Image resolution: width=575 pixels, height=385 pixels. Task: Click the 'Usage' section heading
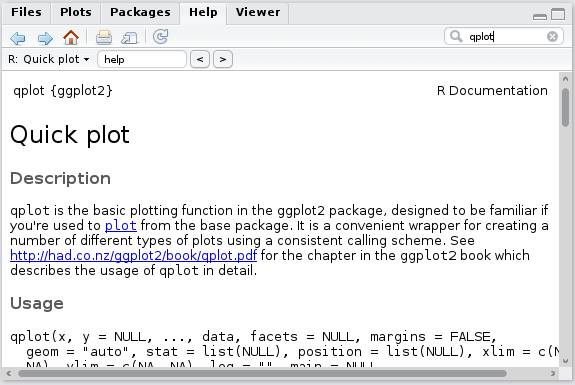coord(37,303)
